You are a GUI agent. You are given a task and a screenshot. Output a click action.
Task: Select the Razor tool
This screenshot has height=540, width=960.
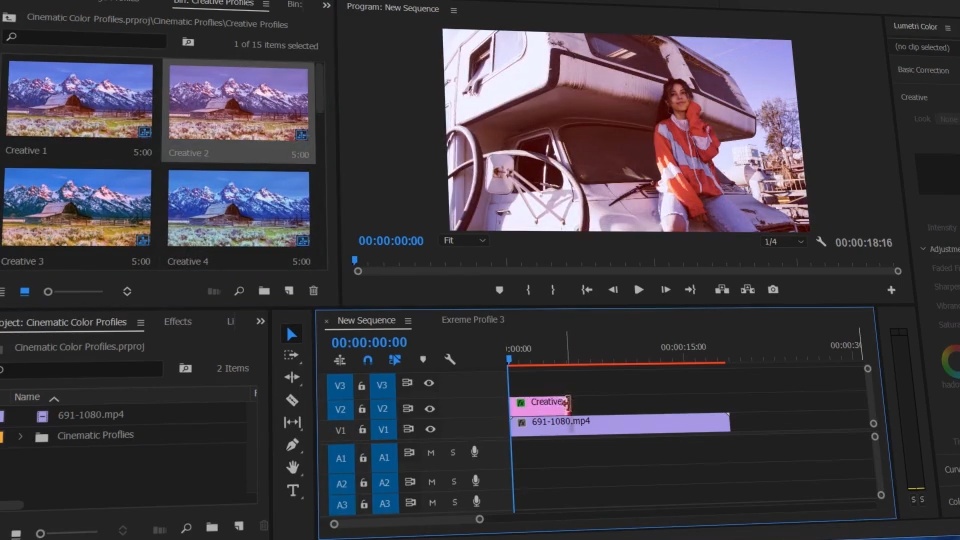(292, 400)
